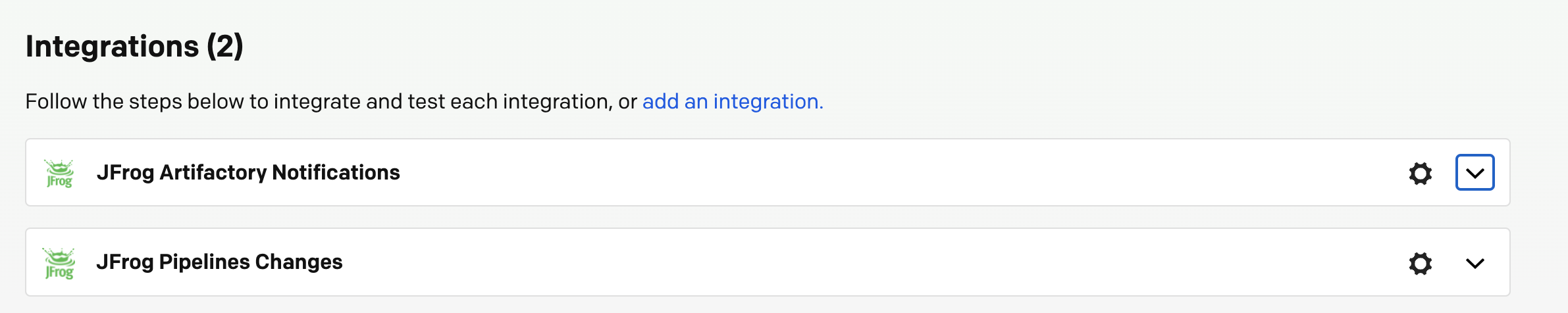The width and height of the screenshot is (1568, 313).
Task: Click the '(2)' count in the heading
Action: (225, 46)
